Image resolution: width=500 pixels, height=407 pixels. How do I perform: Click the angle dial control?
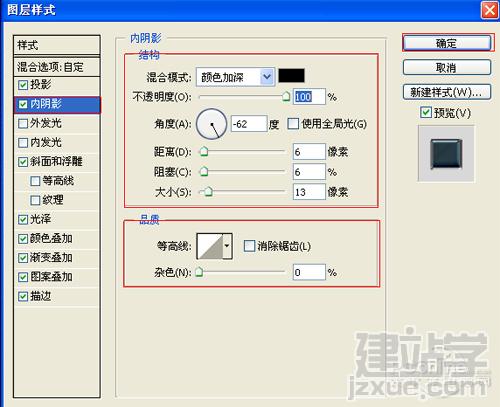point(212,124)
